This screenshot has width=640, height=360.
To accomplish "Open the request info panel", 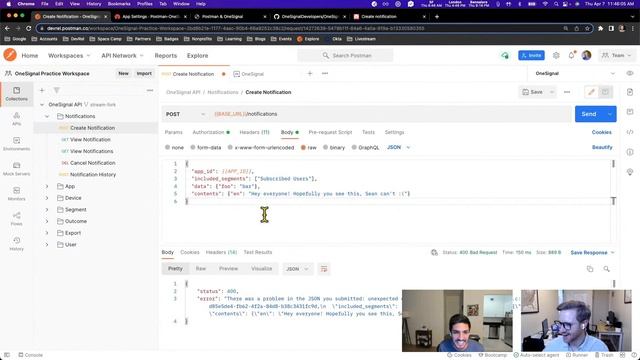I will (630, 152).
